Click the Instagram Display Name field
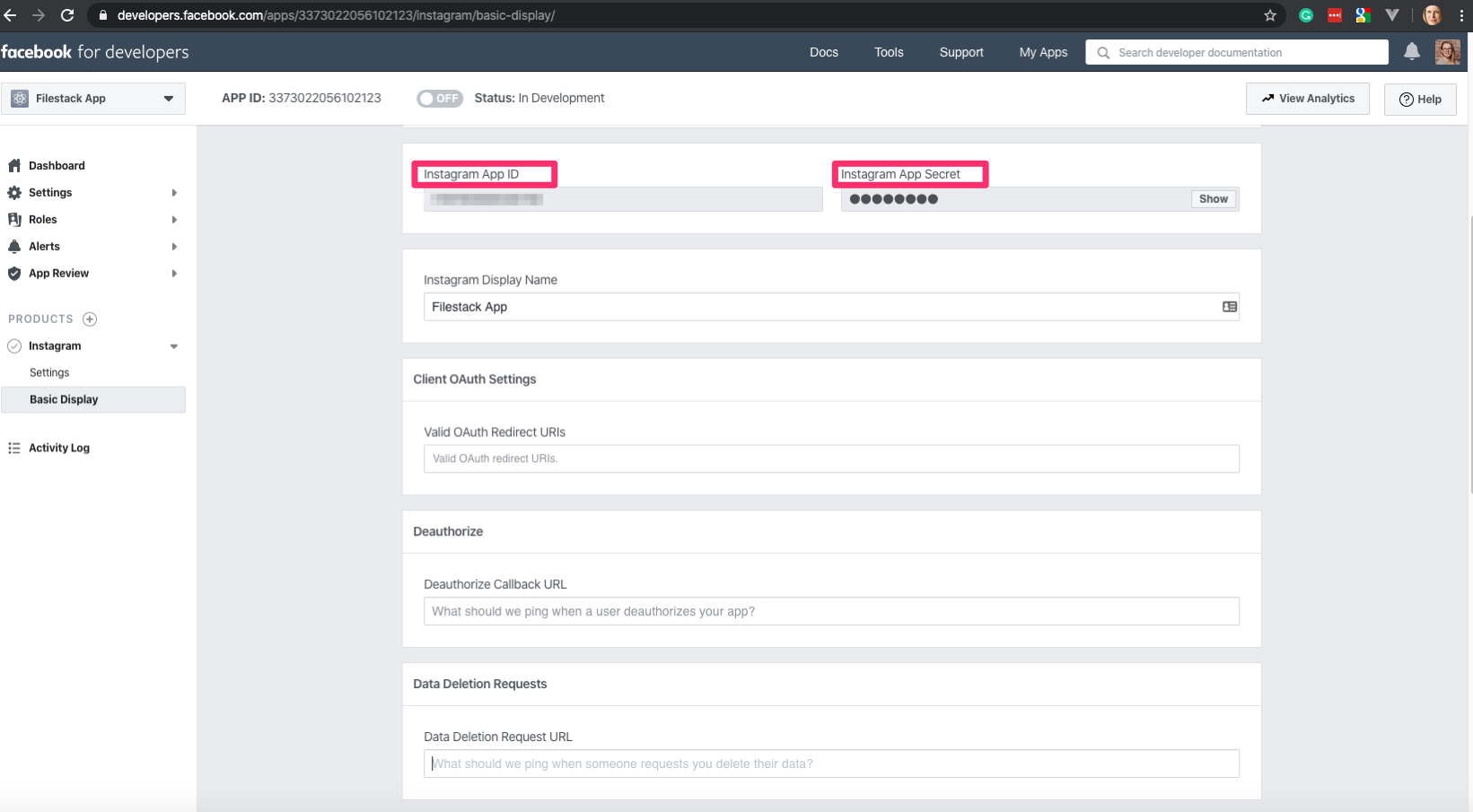 click(x=831, y=307)
